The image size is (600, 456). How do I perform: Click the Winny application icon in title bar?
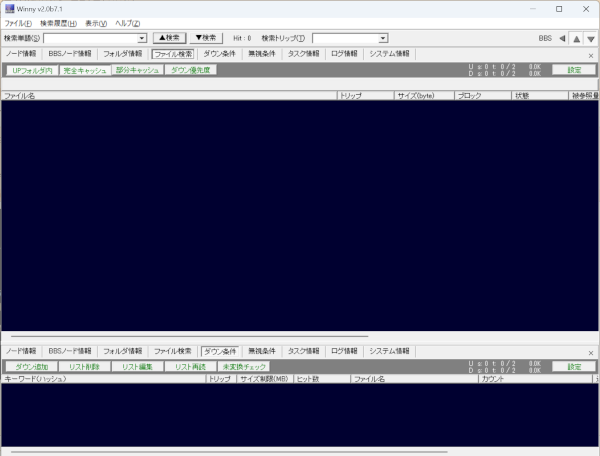(x=10, y=9)
